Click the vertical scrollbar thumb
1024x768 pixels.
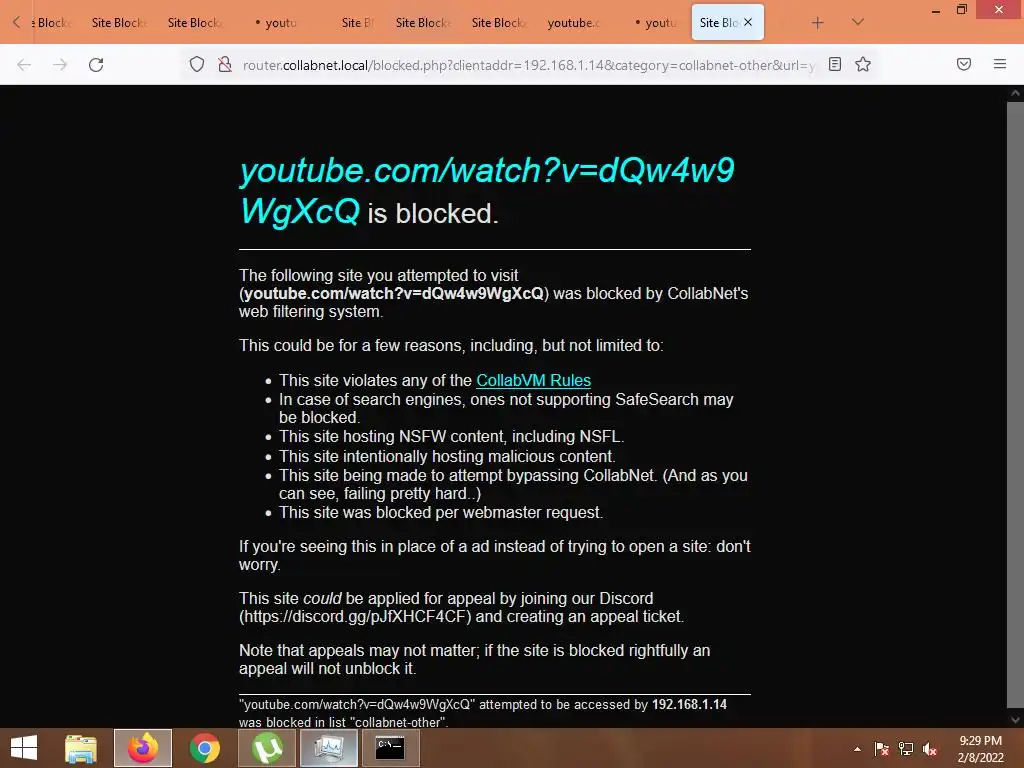click(1015, 404)
